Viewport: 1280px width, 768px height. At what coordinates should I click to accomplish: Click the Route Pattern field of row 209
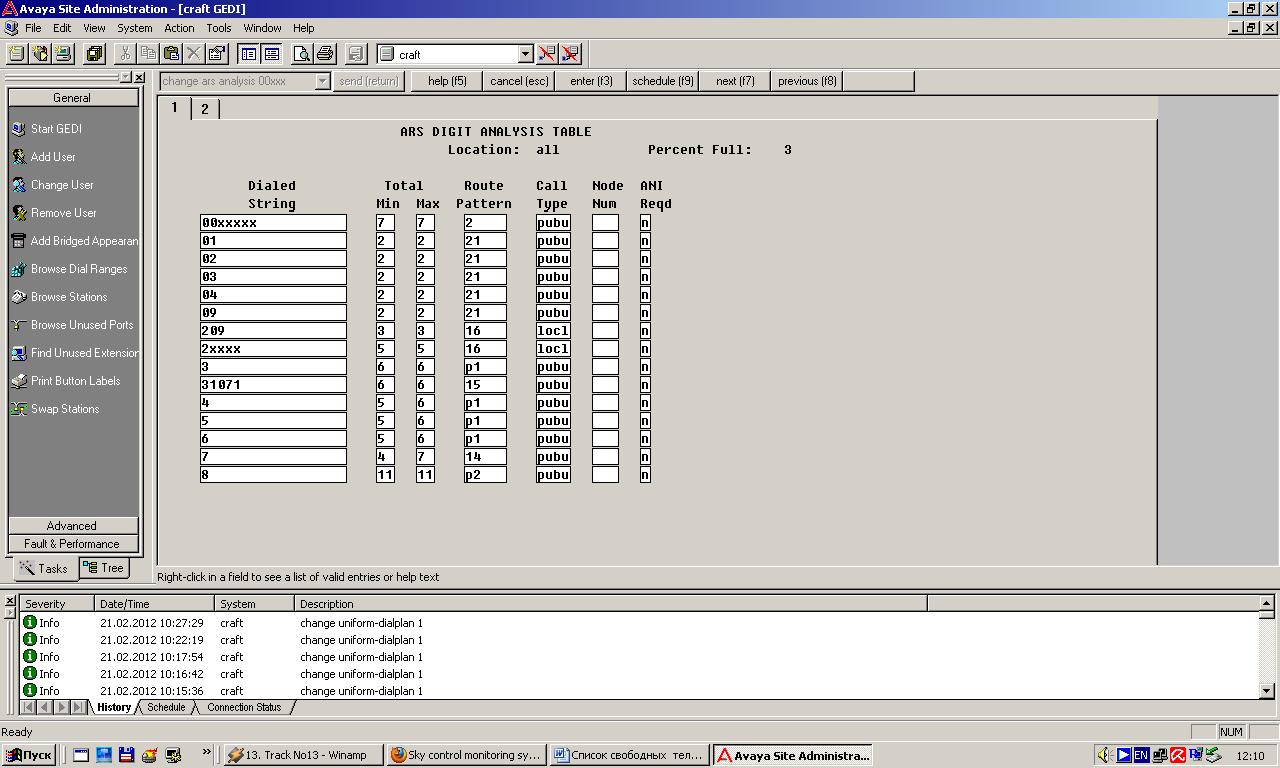485,331
